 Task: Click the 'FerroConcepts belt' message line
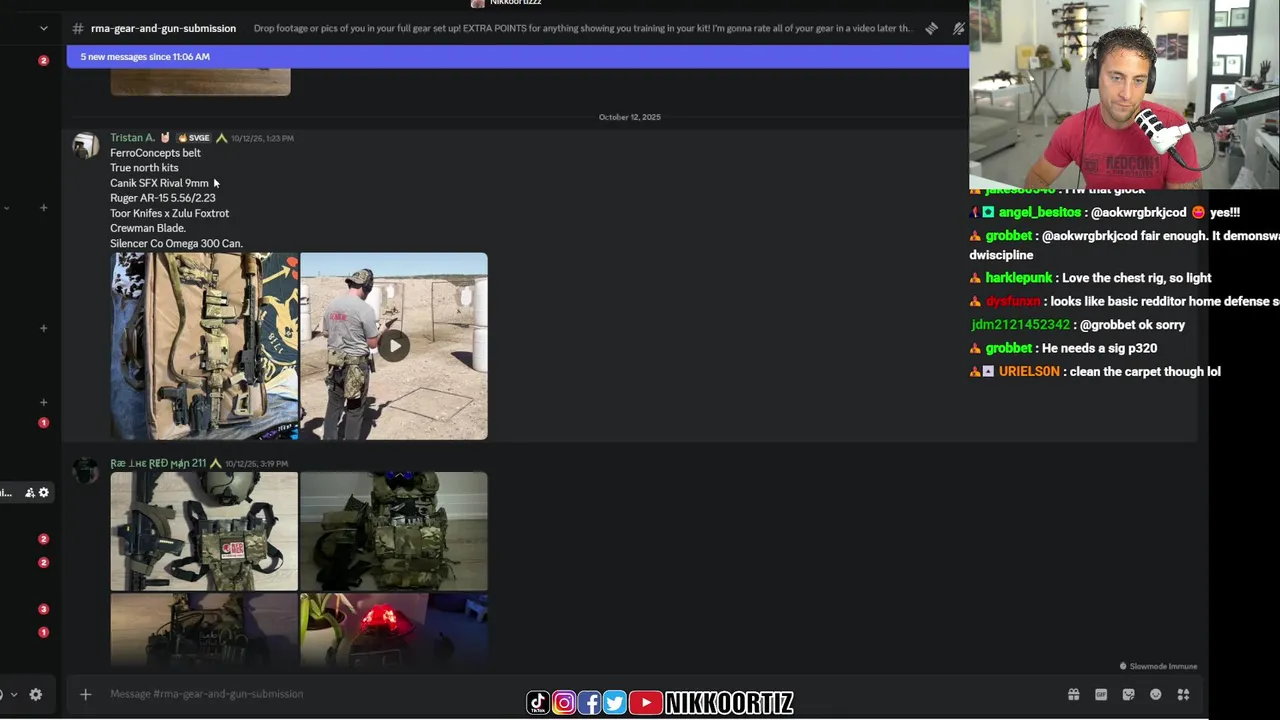pyautogui.click(x=155, y=153)
